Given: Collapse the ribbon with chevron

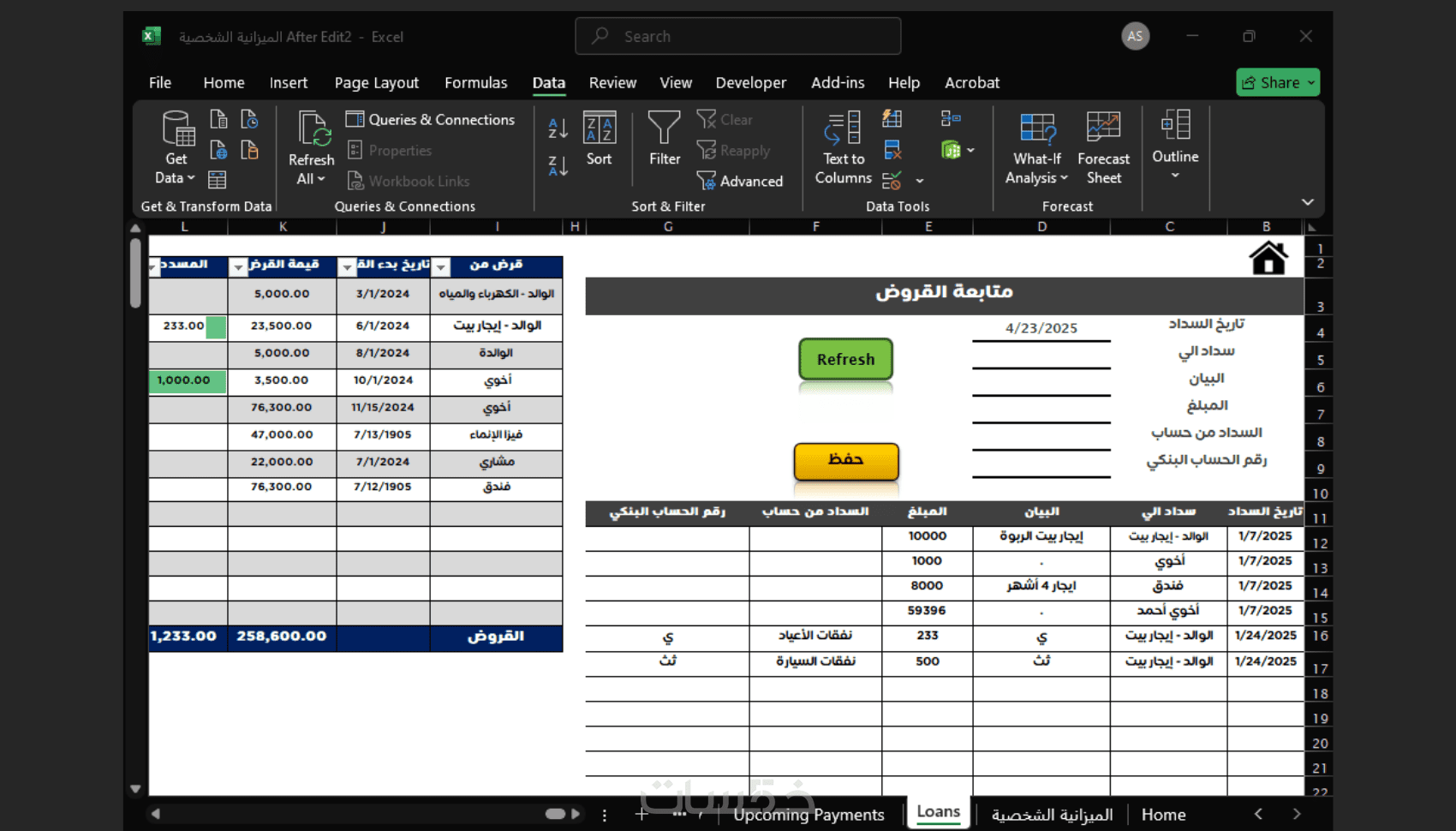Looking at the screenshot, I should 1308,202.
